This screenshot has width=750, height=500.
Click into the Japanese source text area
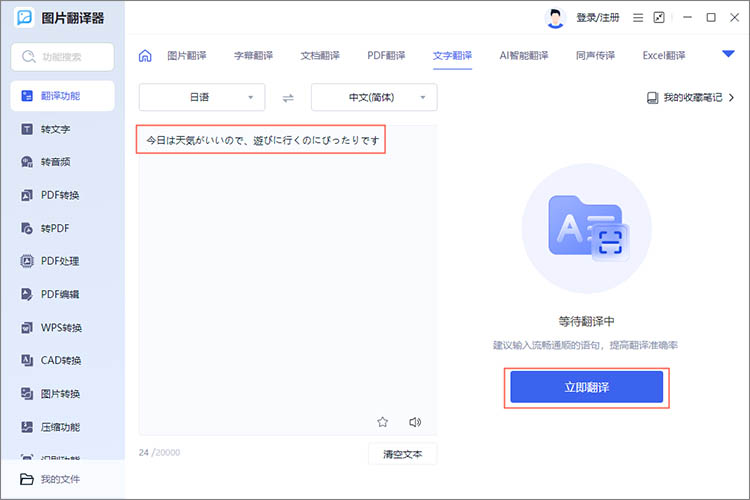pyautogui.click(x=287, y=280)
